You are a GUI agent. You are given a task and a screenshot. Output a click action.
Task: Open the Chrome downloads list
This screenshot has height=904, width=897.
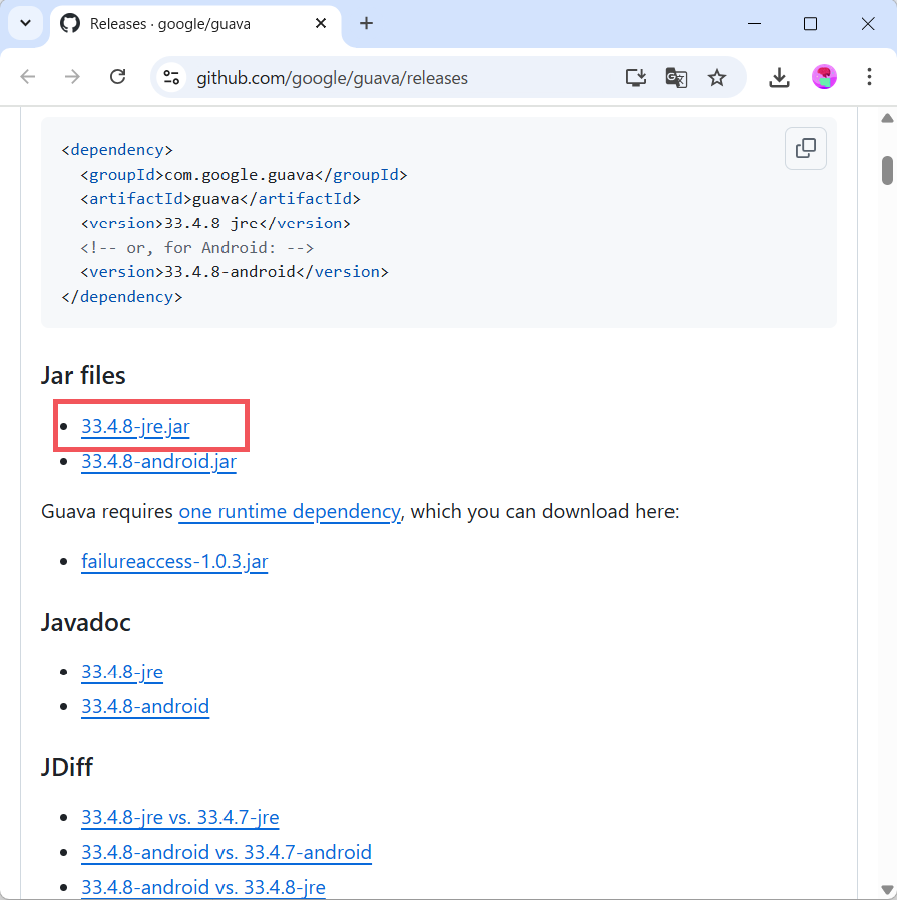pyautogui.click(x=779, y=77)
